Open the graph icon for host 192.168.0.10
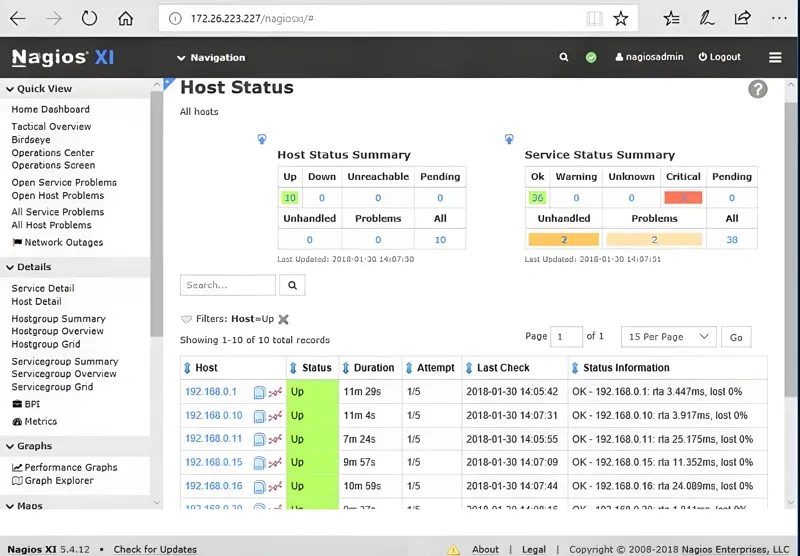800x556 pixels. point(275,416)
